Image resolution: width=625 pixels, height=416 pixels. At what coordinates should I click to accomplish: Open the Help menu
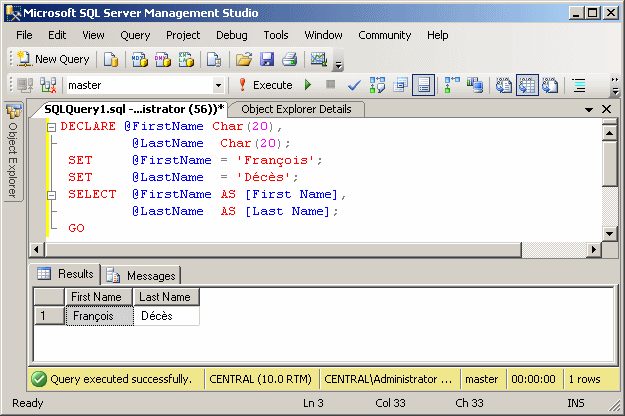438,35
